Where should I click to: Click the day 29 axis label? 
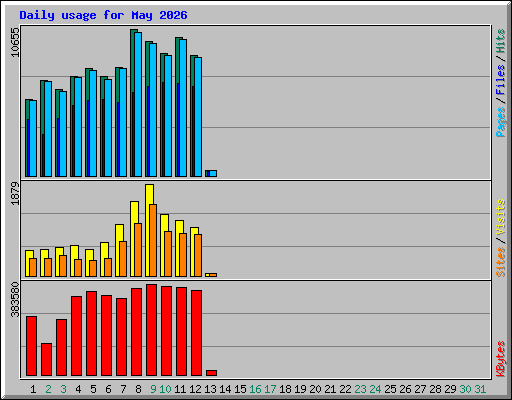click(x=450, y=389)
